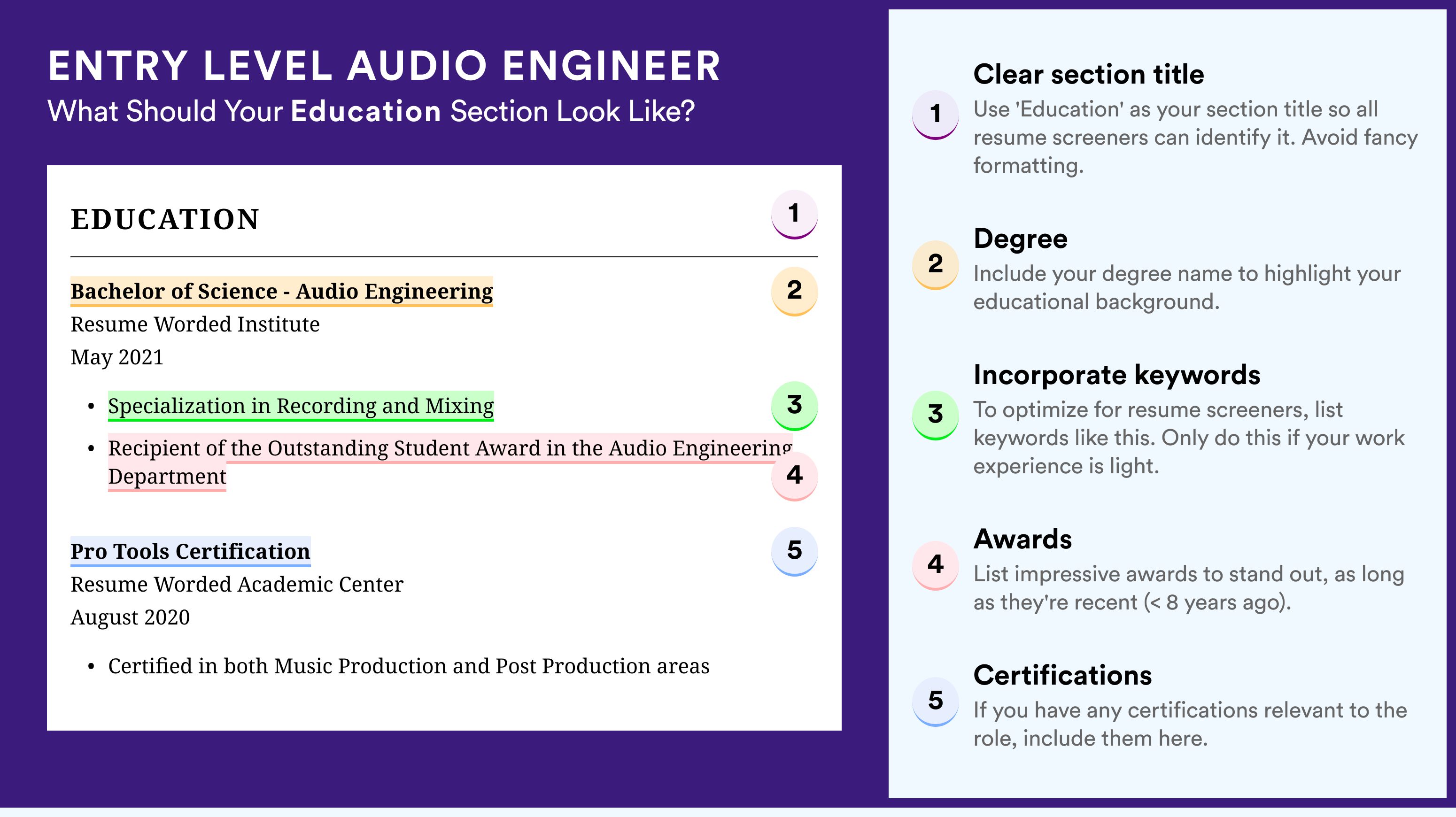
Task: Click the Incorporate keywords heading
Action: (x=1117, y=375)
